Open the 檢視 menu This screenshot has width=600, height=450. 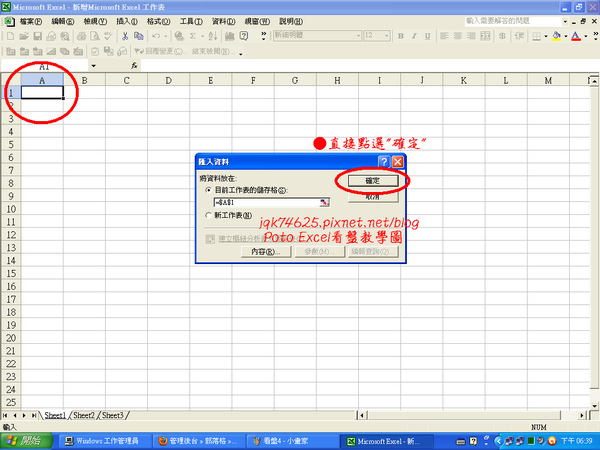pos(95,21)
